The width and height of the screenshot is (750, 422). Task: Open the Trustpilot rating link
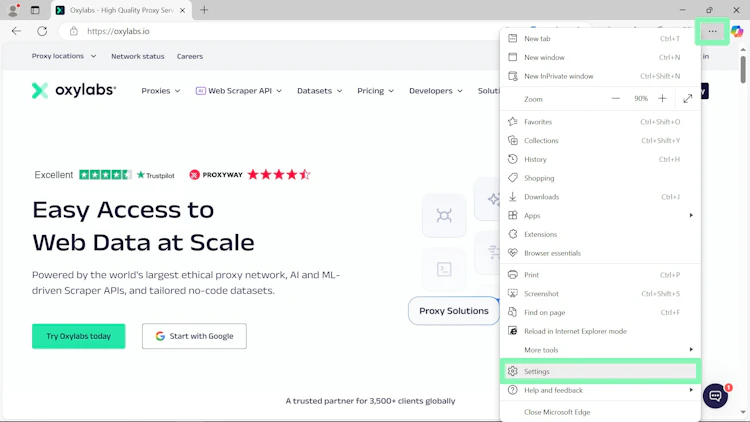coord(104,175)
